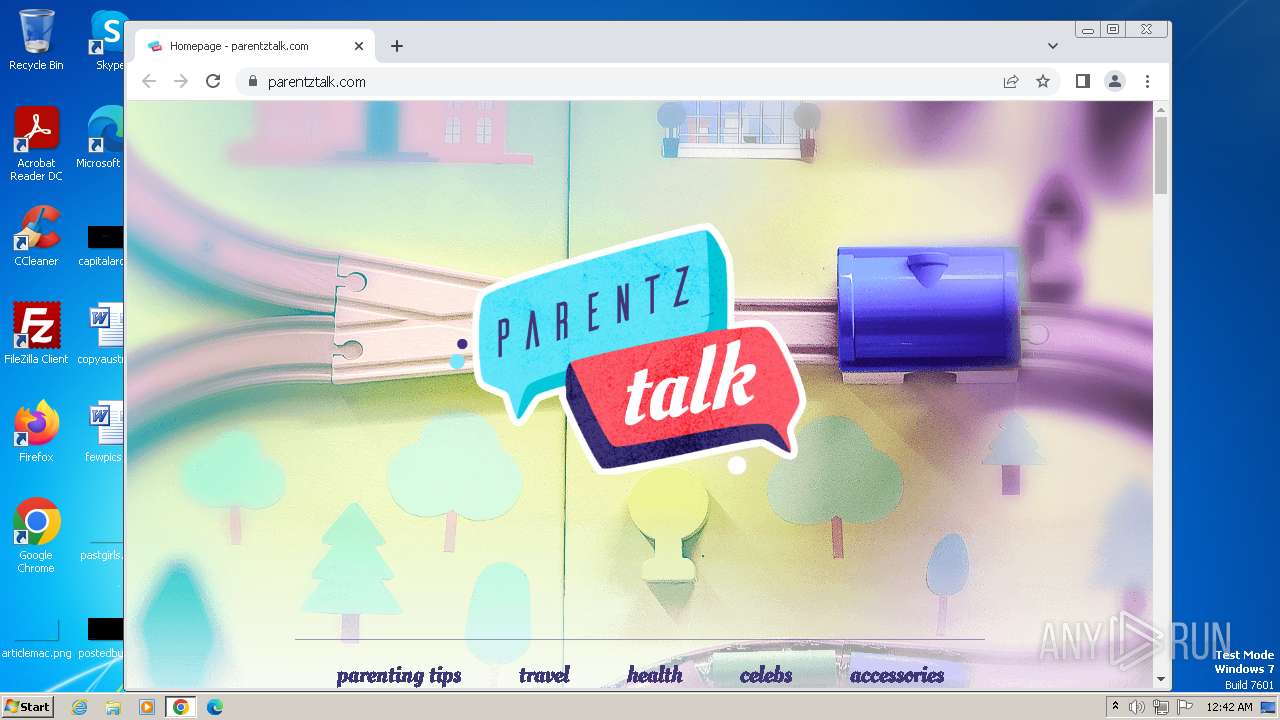Click the scrollbar down arrow
The image size is (1280, 720).
tap(1161, 680)
